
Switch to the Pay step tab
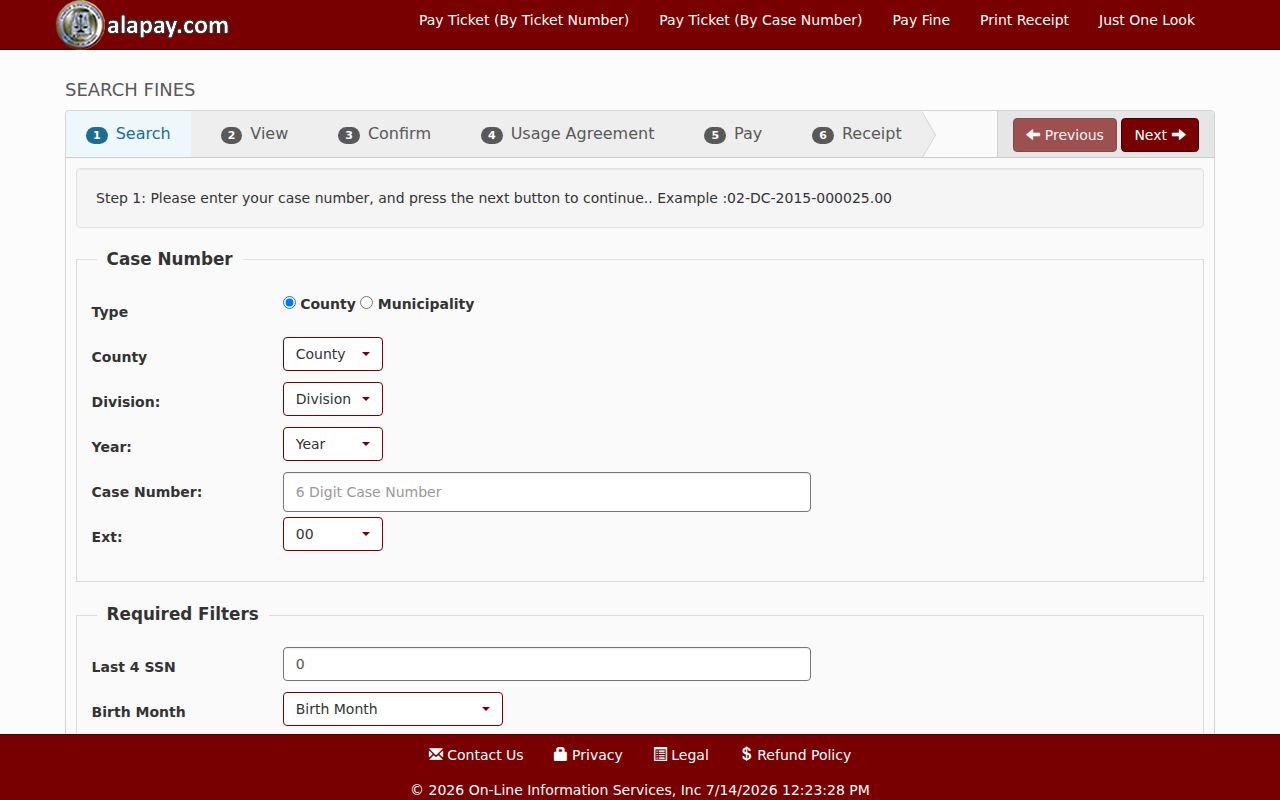click(733, 134)
